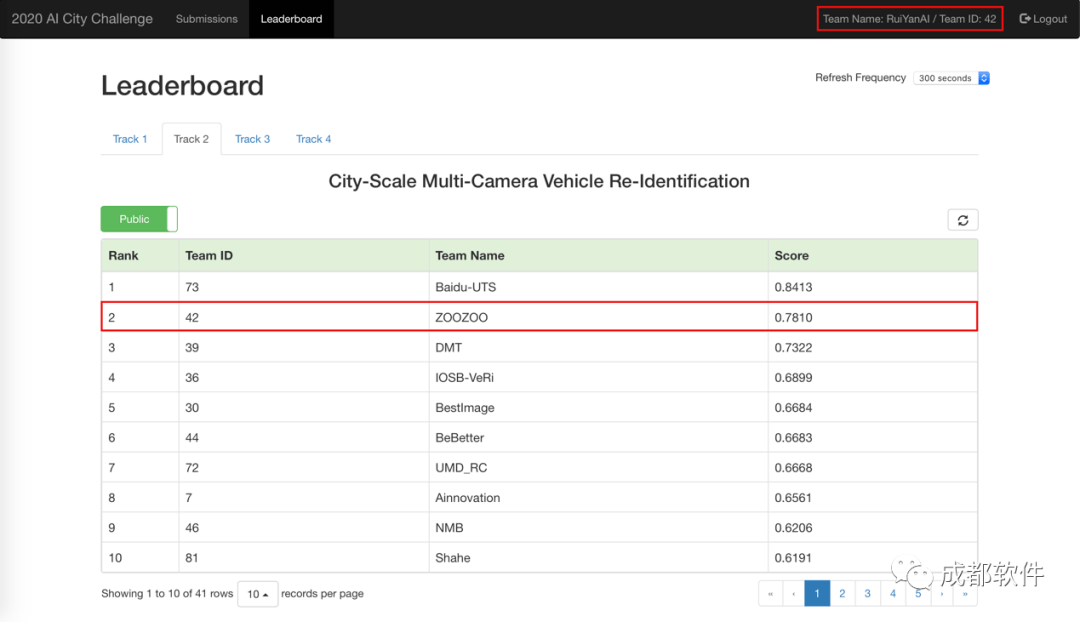
Task: Open the 2020 AI City Challenge home link
Action: 82,19
